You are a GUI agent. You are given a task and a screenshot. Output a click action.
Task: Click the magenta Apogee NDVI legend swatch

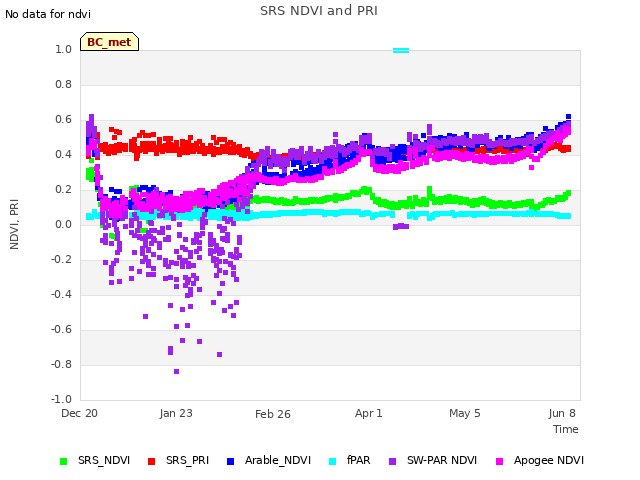tap(499, 461)
